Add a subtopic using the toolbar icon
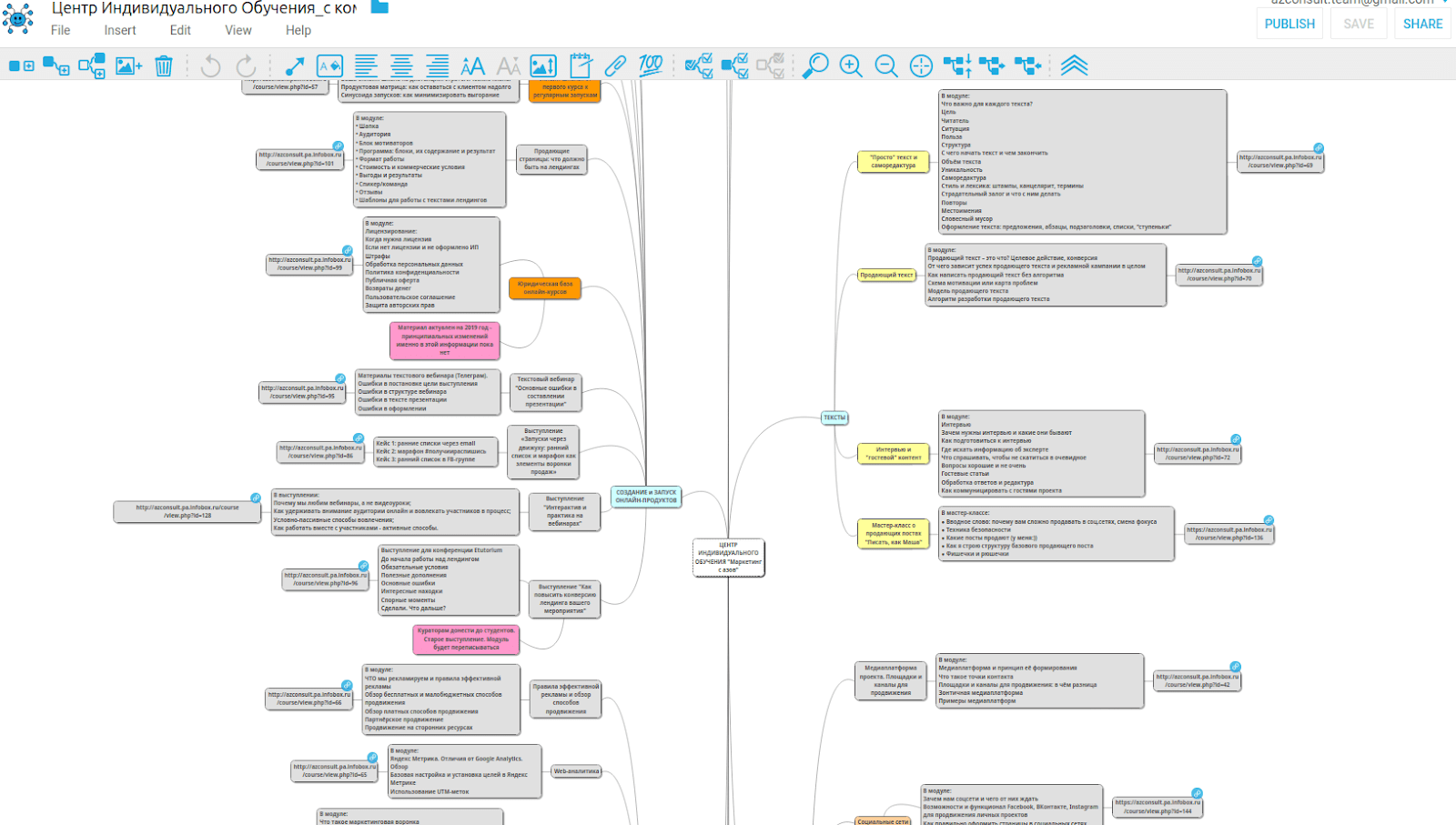The image size is (1456, 825). tap(56, 66)
